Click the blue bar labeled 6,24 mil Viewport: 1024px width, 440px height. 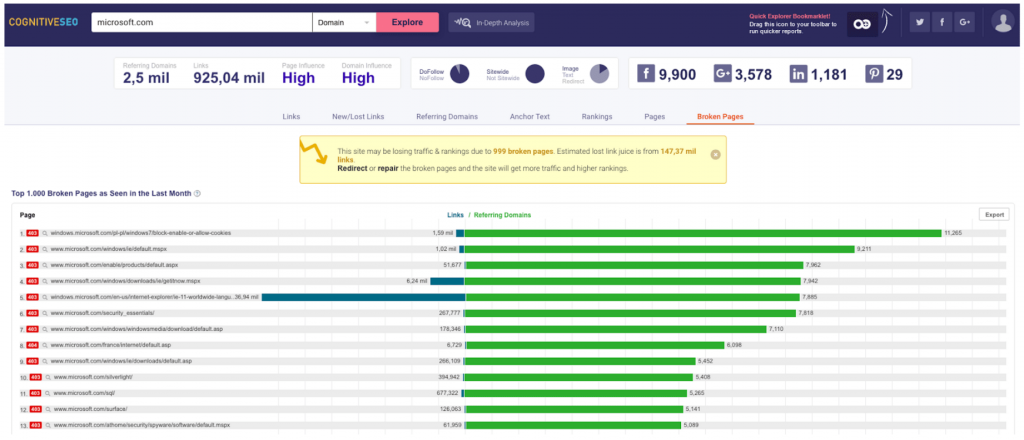[x=447, y=281]
